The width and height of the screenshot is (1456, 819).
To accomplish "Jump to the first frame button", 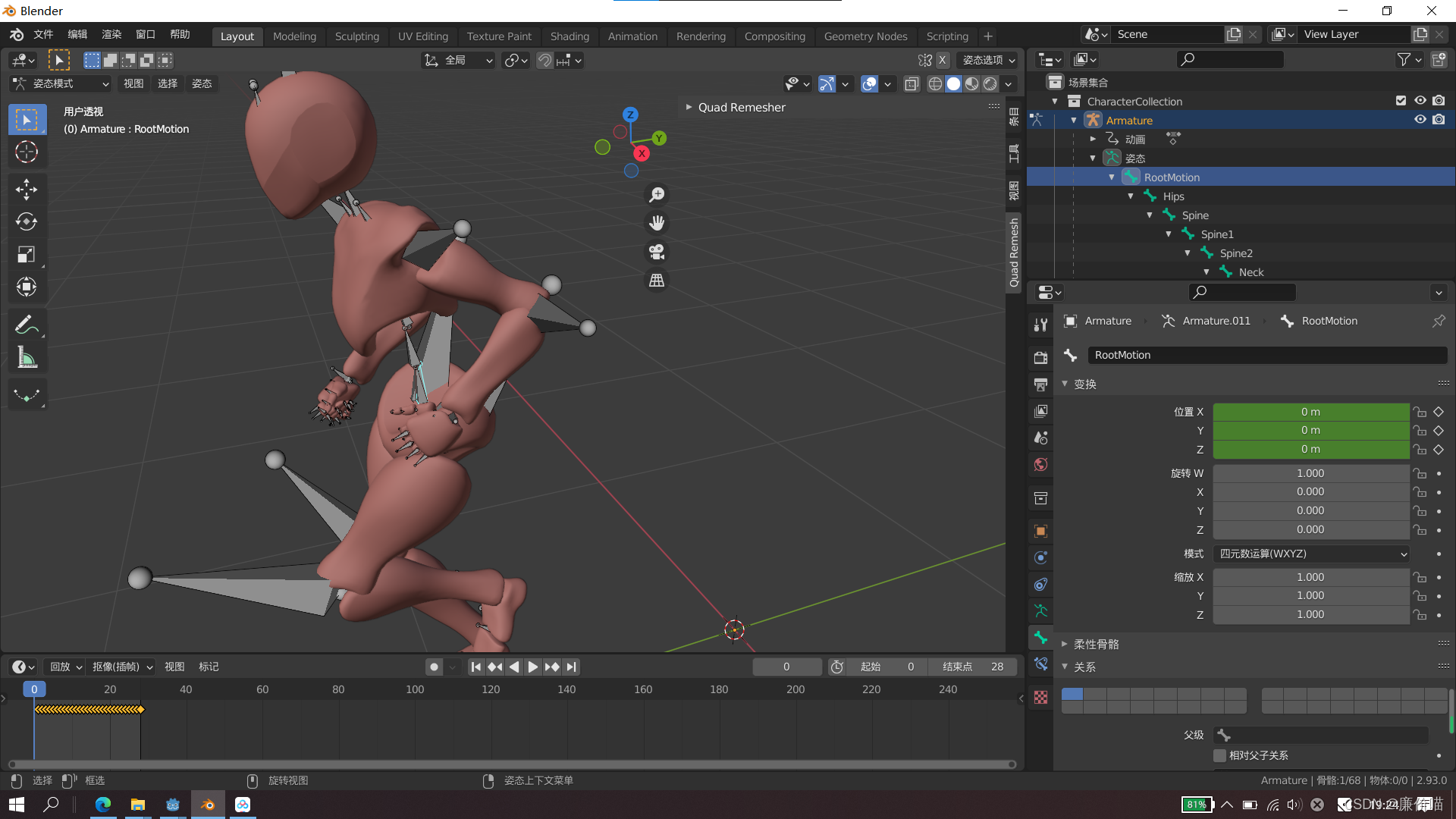I will [475, 667].
